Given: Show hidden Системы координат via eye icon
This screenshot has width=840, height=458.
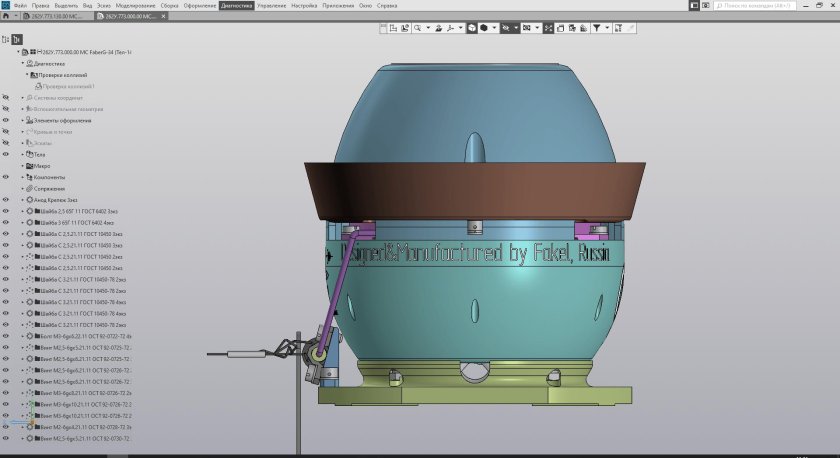Looking at the screenshot, I should click(x=6, y=97).
